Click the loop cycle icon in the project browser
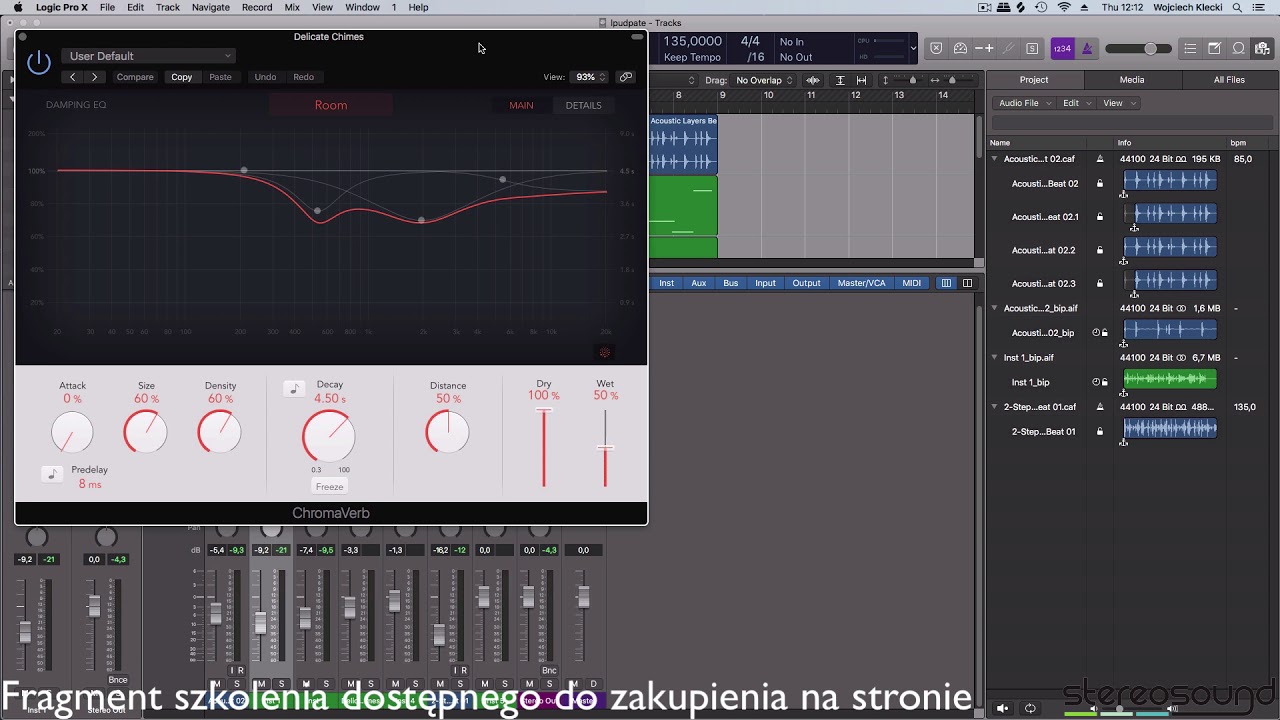The image size is (1280, 720). 1030,708
